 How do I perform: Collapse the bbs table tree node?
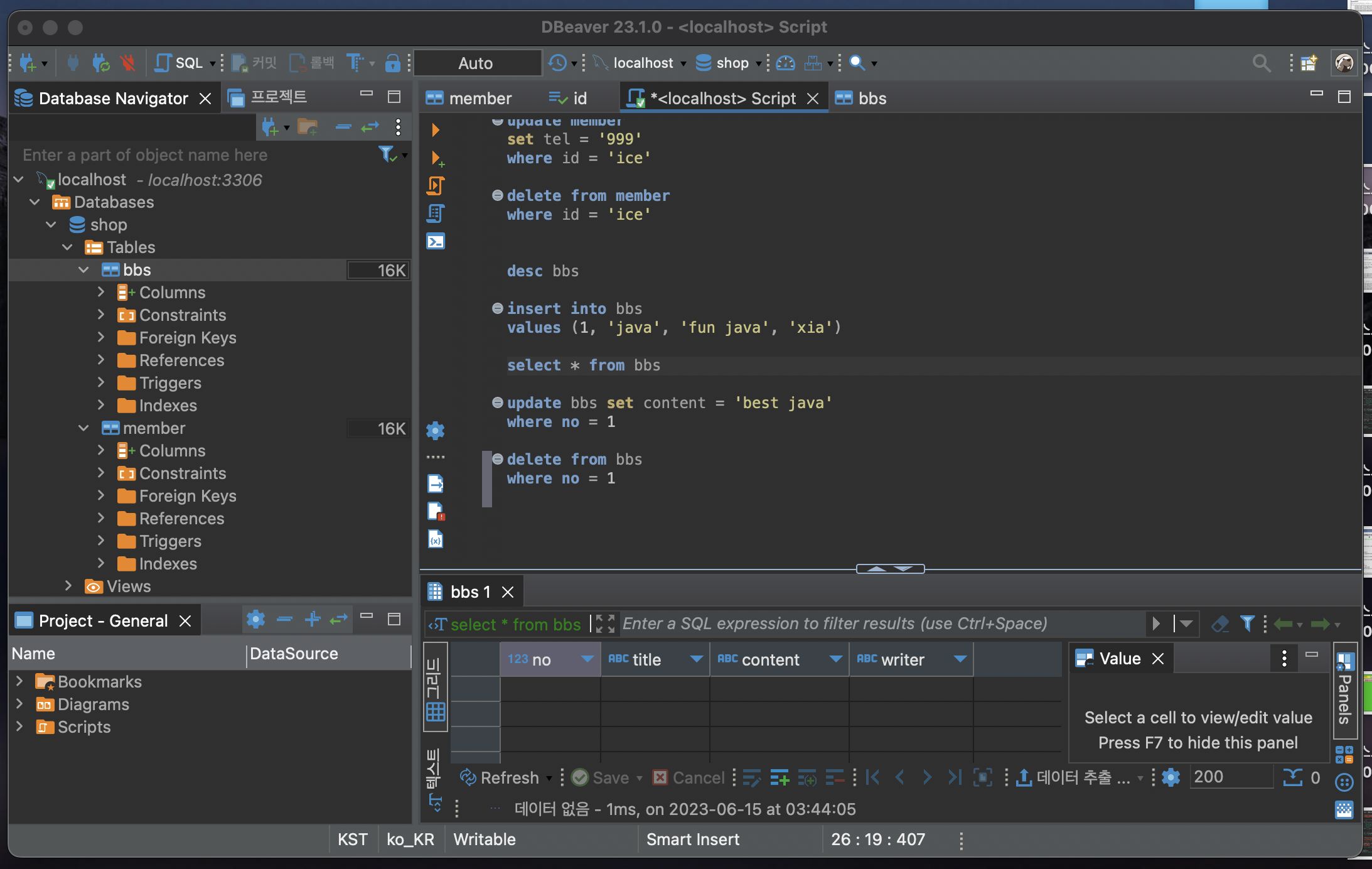pyautogui.click(x=83, y=270)
